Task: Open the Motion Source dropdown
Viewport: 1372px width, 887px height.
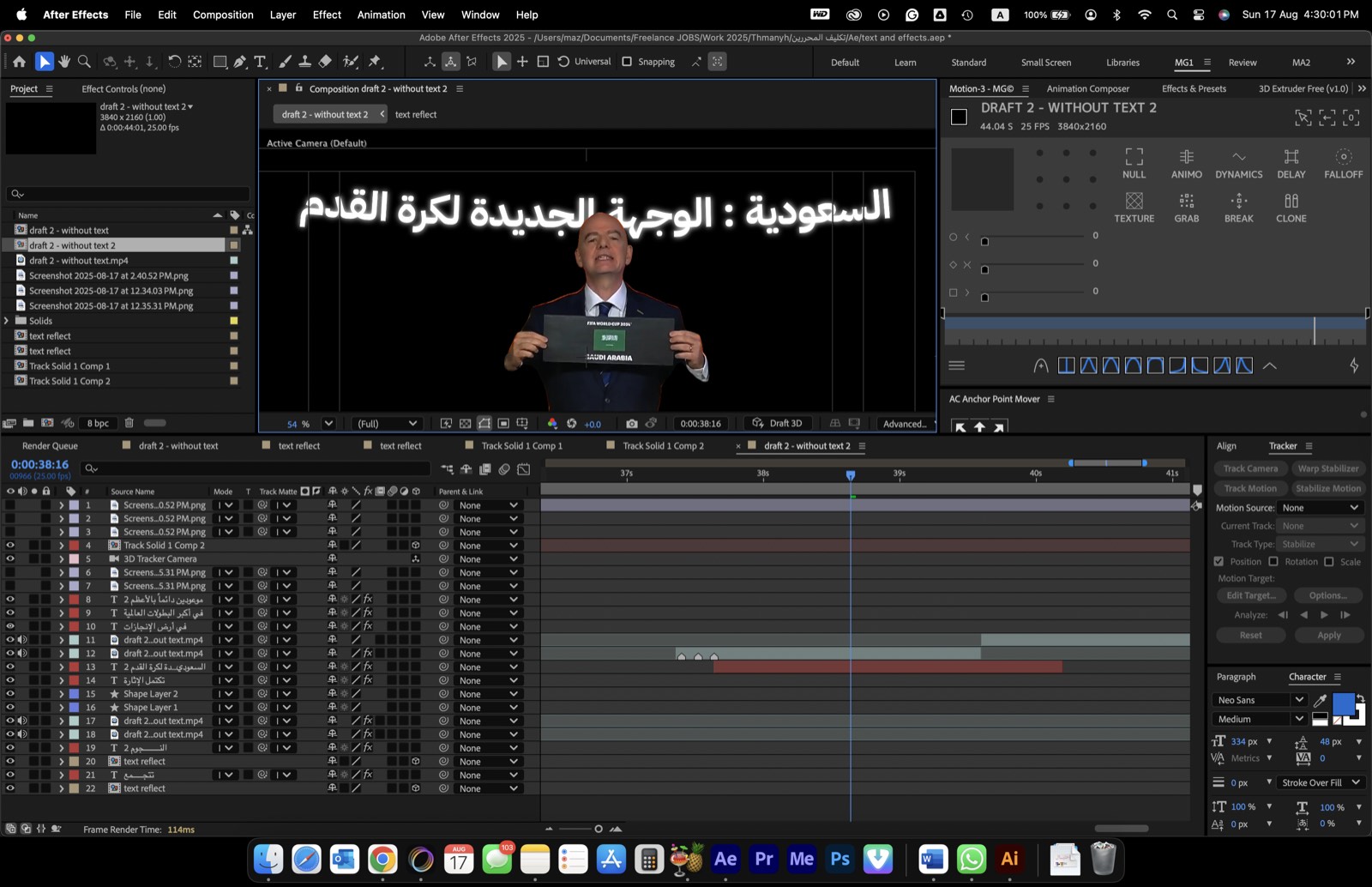Action: point(1320,508)
